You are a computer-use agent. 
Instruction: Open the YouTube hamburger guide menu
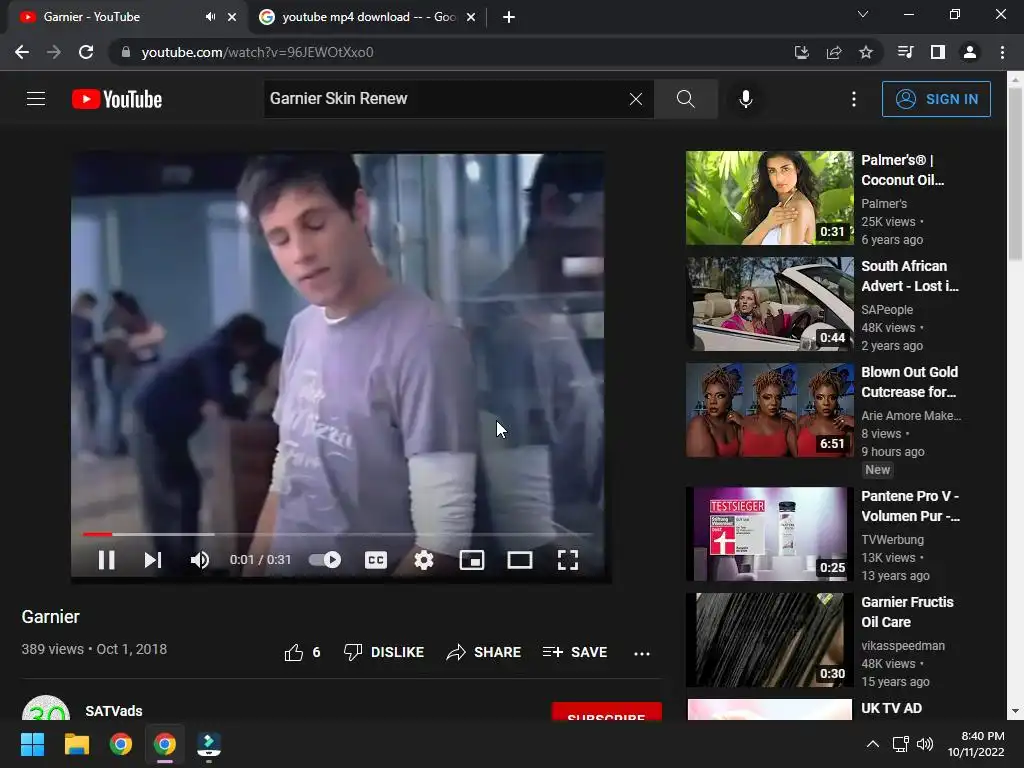pyautogui.click(x=36, y=99)
